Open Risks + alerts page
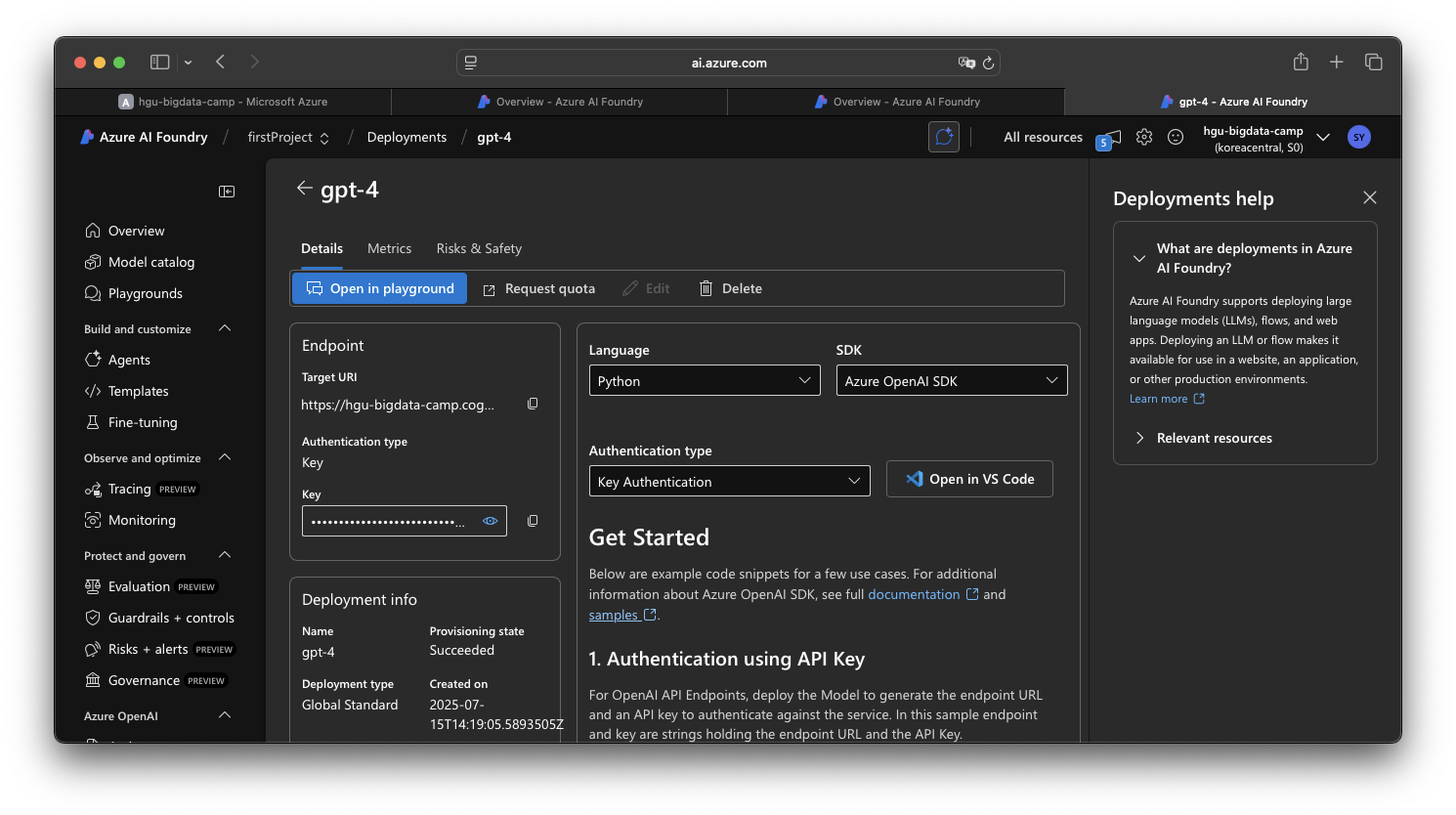 point(159,649)
